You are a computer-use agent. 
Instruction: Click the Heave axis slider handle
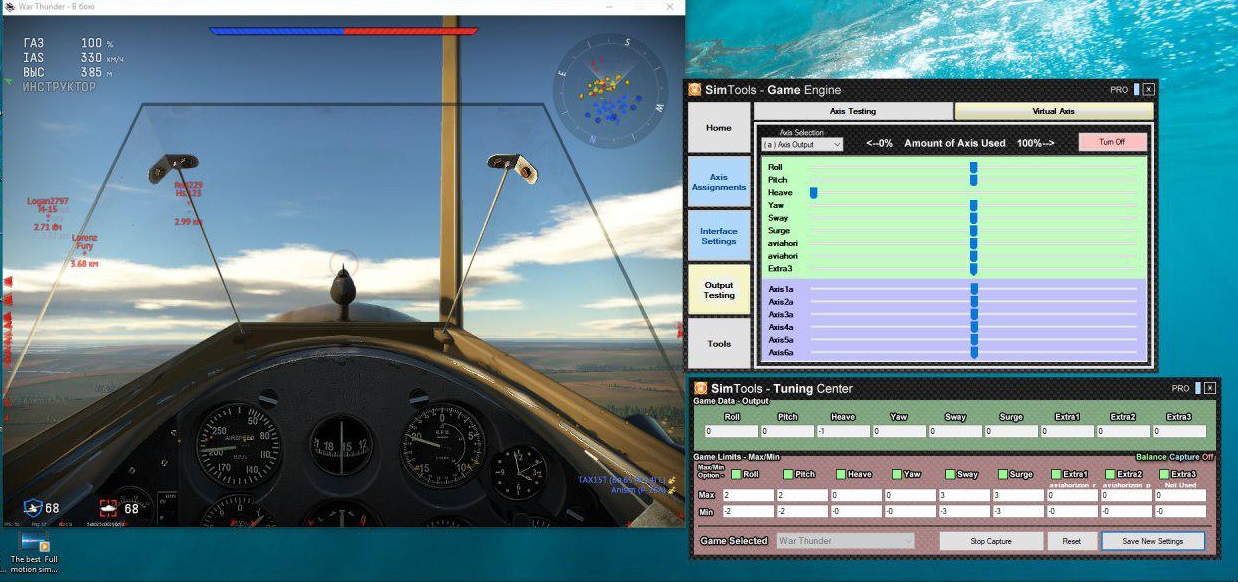814,193
